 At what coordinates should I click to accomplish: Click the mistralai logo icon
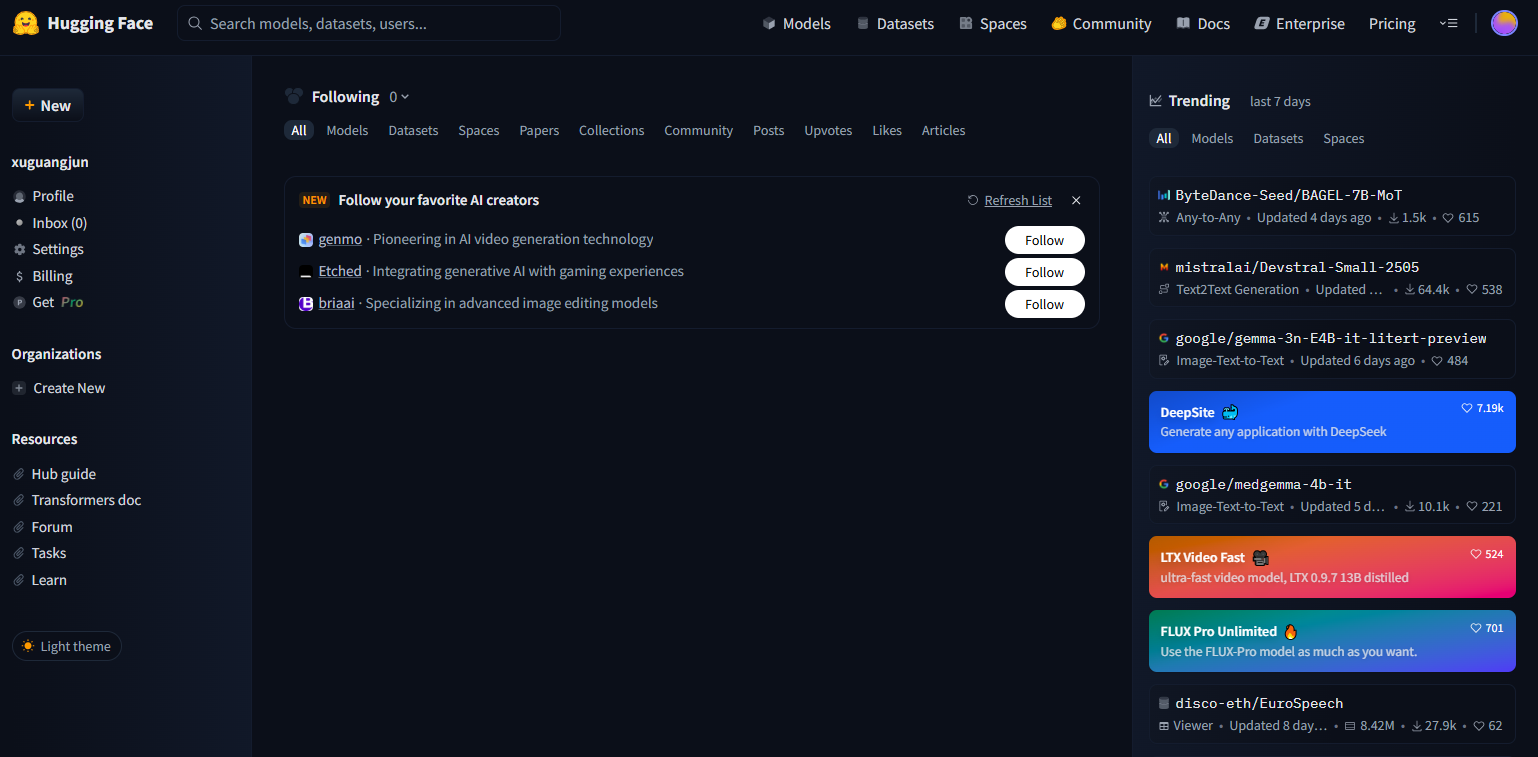[1164, 267]
